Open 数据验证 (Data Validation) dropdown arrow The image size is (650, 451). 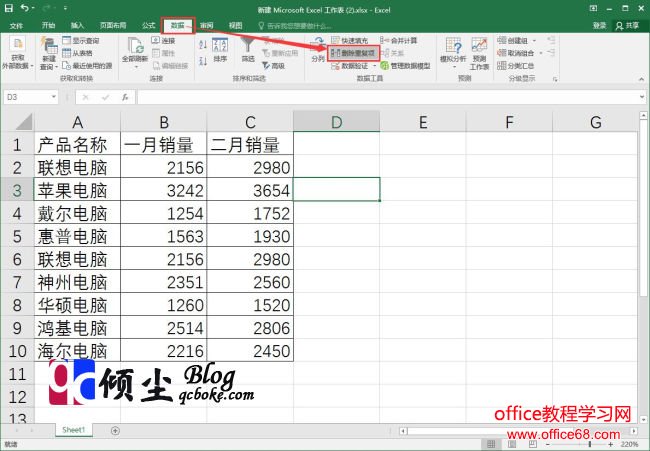(x=374, y=66)
